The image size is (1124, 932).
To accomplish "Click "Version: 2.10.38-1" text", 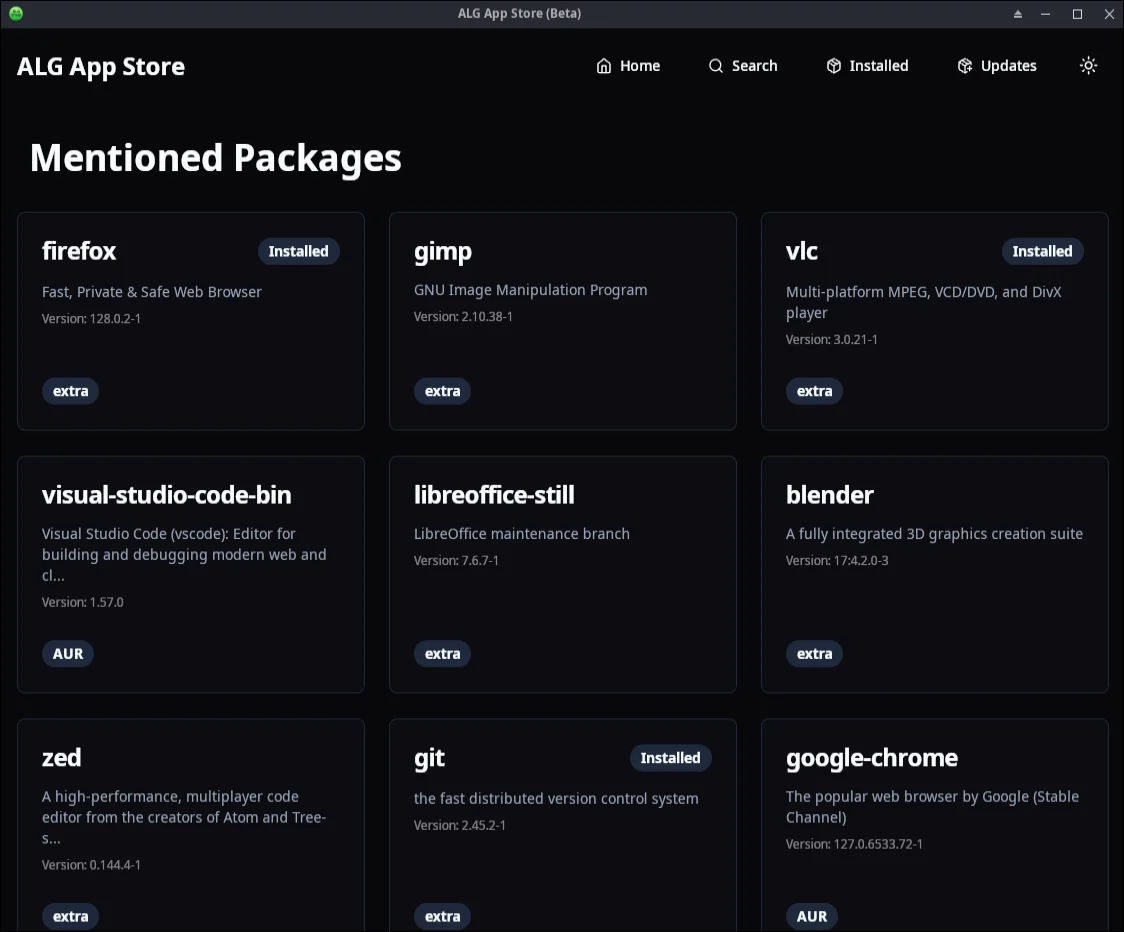I will pyautogui.click(x=463, y=316).
